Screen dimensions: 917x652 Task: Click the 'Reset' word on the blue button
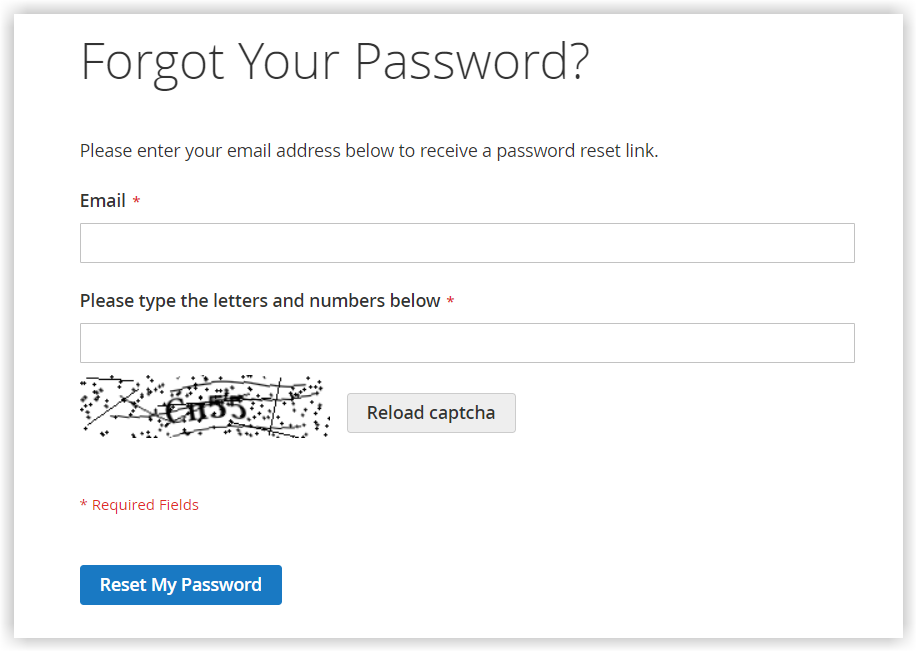123,585
